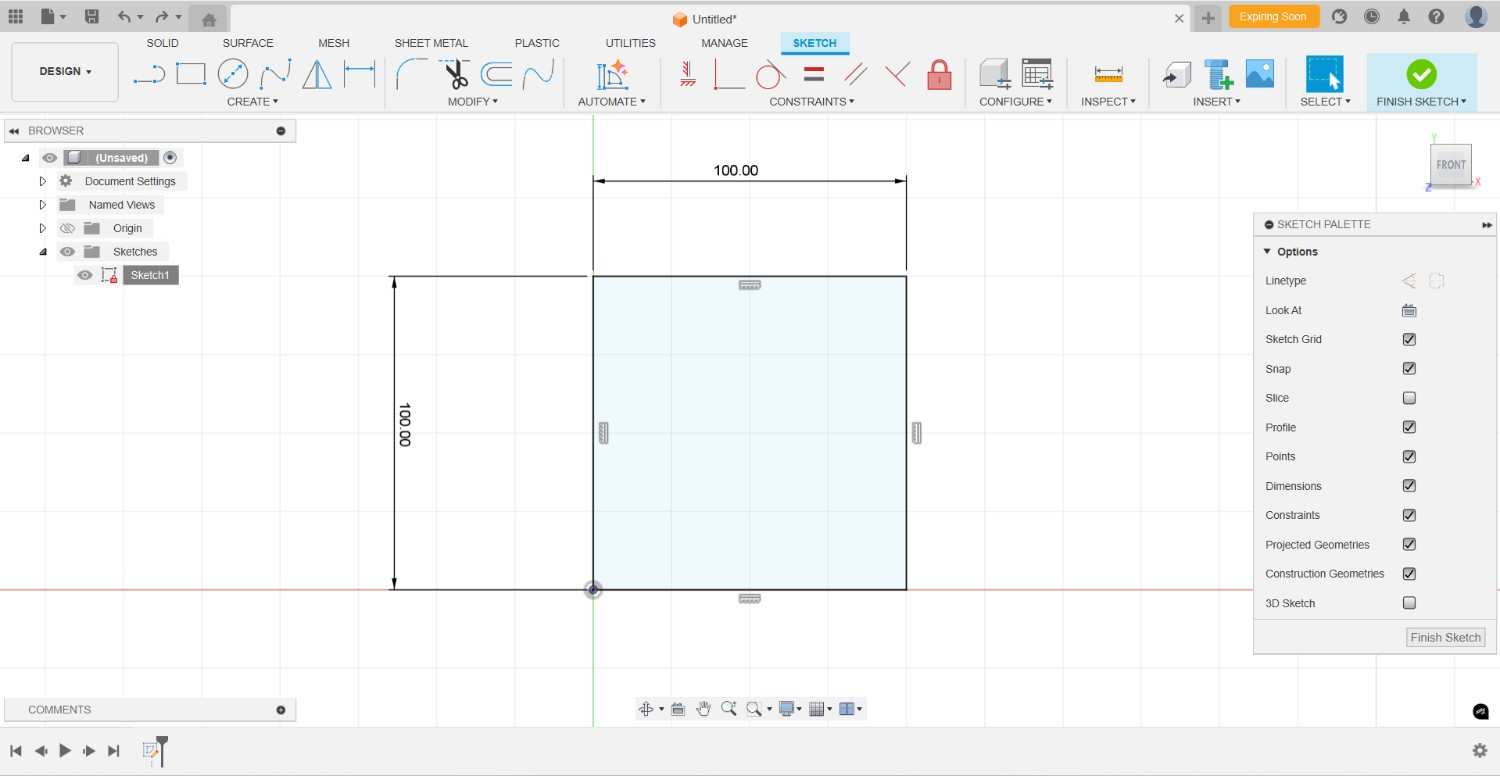Select the Fillet tool in Modify

pyautogui.click(x=412, y=74)
